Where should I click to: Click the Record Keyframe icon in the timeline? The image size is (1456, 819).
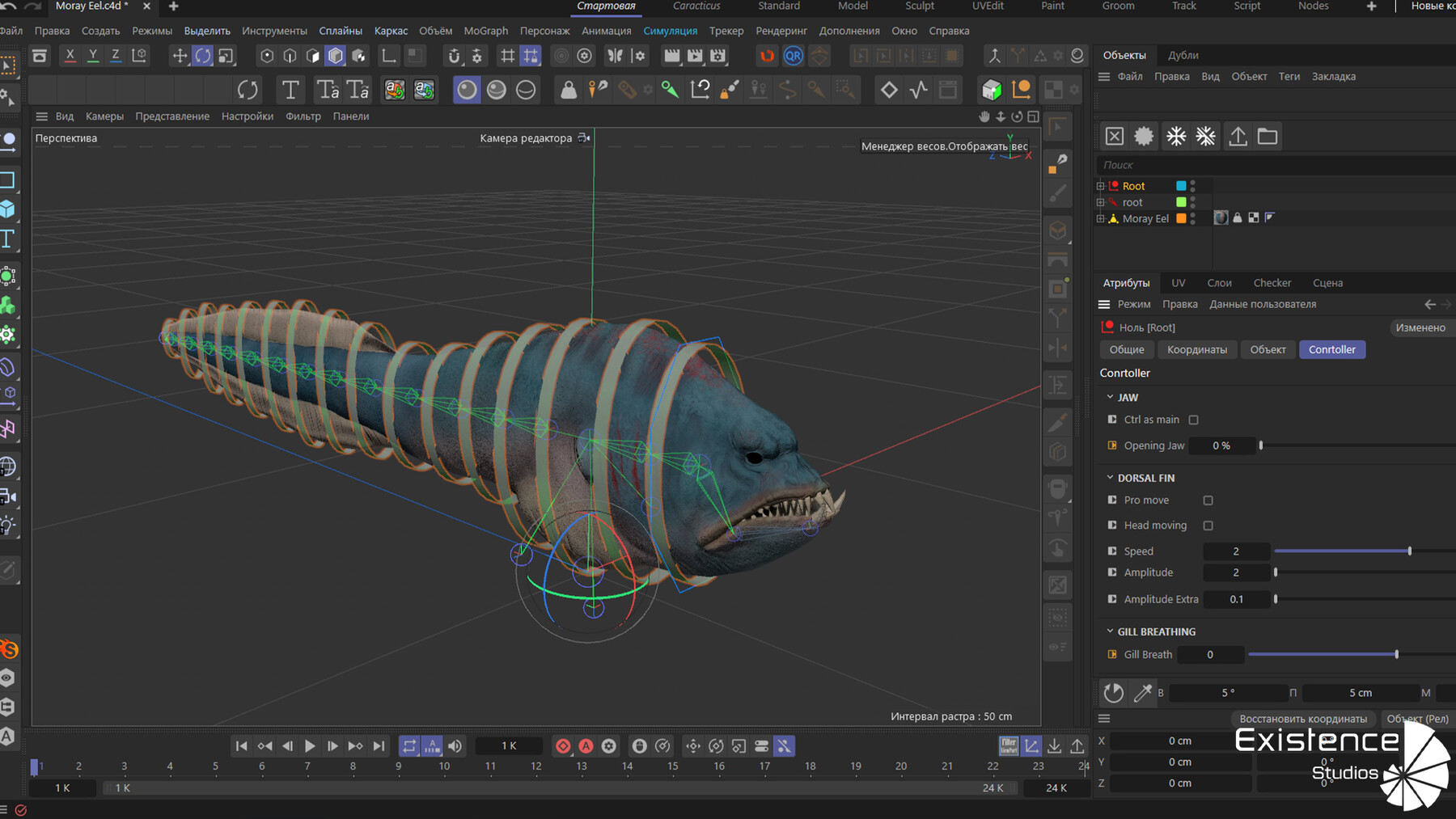(x=563, y=745)
